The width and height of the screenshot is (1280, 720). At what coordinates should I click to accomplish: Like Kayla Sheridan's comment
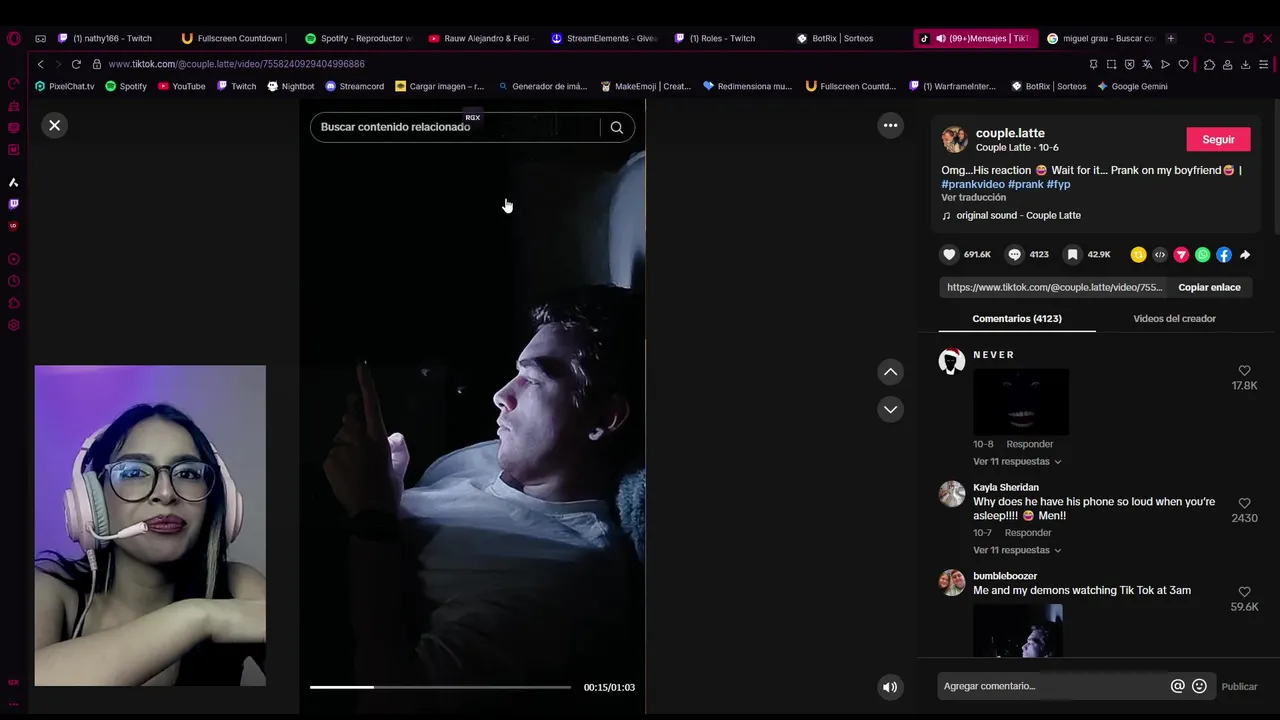pos(1244,503)
